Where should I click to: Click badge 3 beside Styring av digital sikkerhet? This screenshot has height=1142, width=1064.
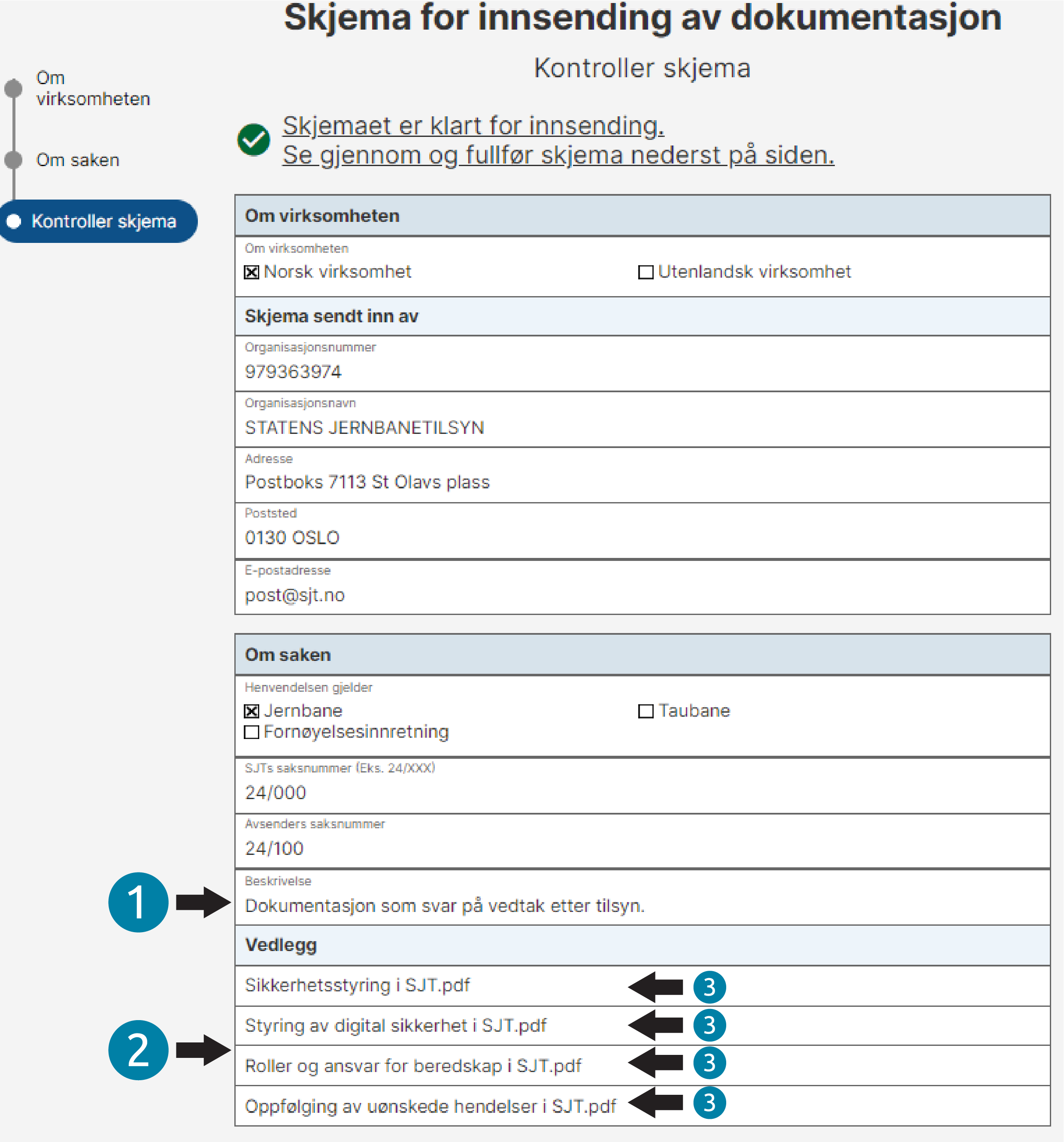709,1025
